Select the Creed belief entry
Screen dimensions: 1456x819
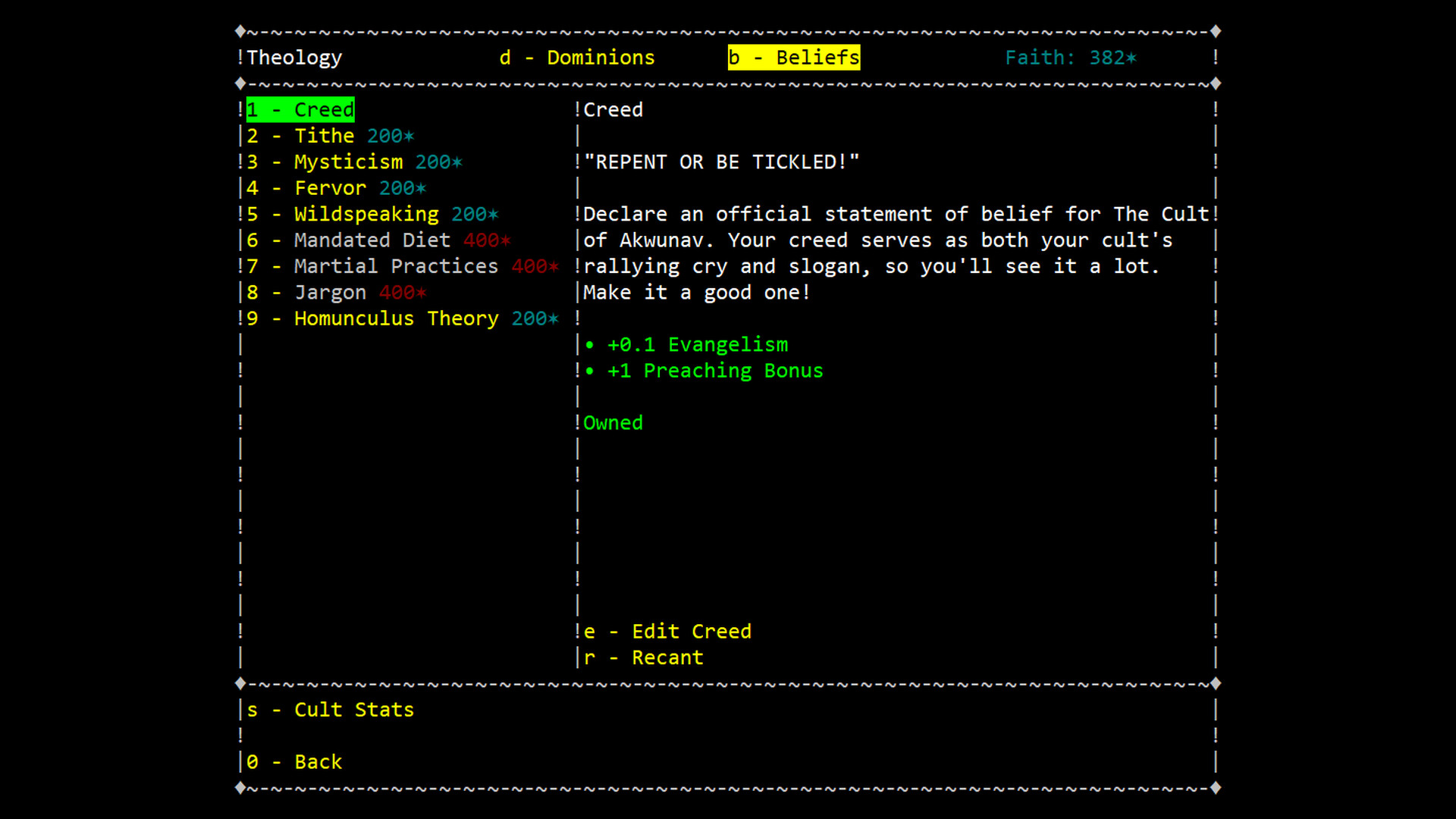301,110
